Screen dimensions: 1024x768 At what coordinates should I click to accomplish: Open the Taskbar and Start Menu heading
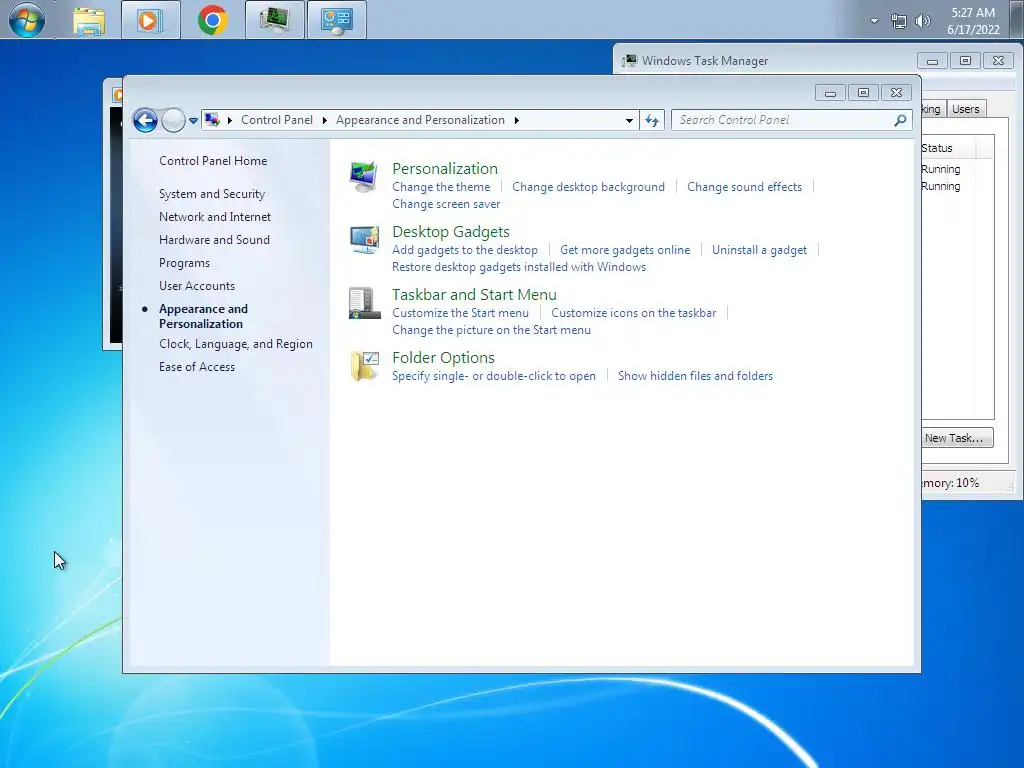pyautogui.click(x=474, y=295)
